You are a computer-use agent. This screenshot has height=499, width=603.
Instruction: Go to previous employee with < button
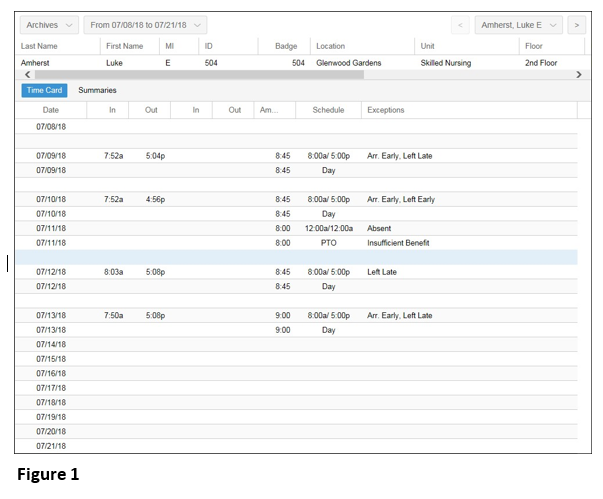point(460,25)
